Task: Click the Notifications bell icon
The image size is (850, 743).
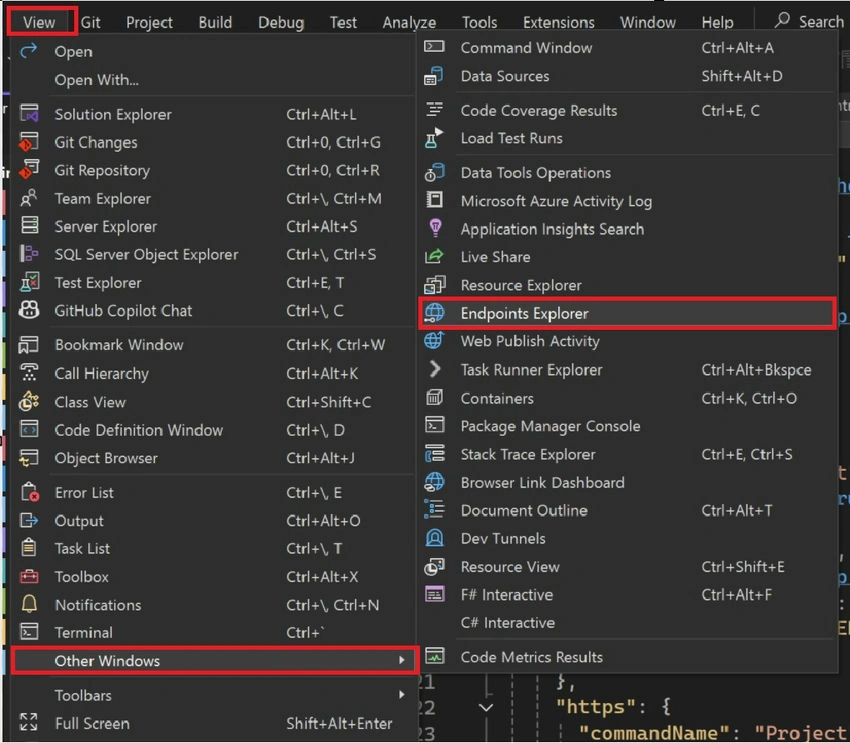Action: (x=29, y=605)
